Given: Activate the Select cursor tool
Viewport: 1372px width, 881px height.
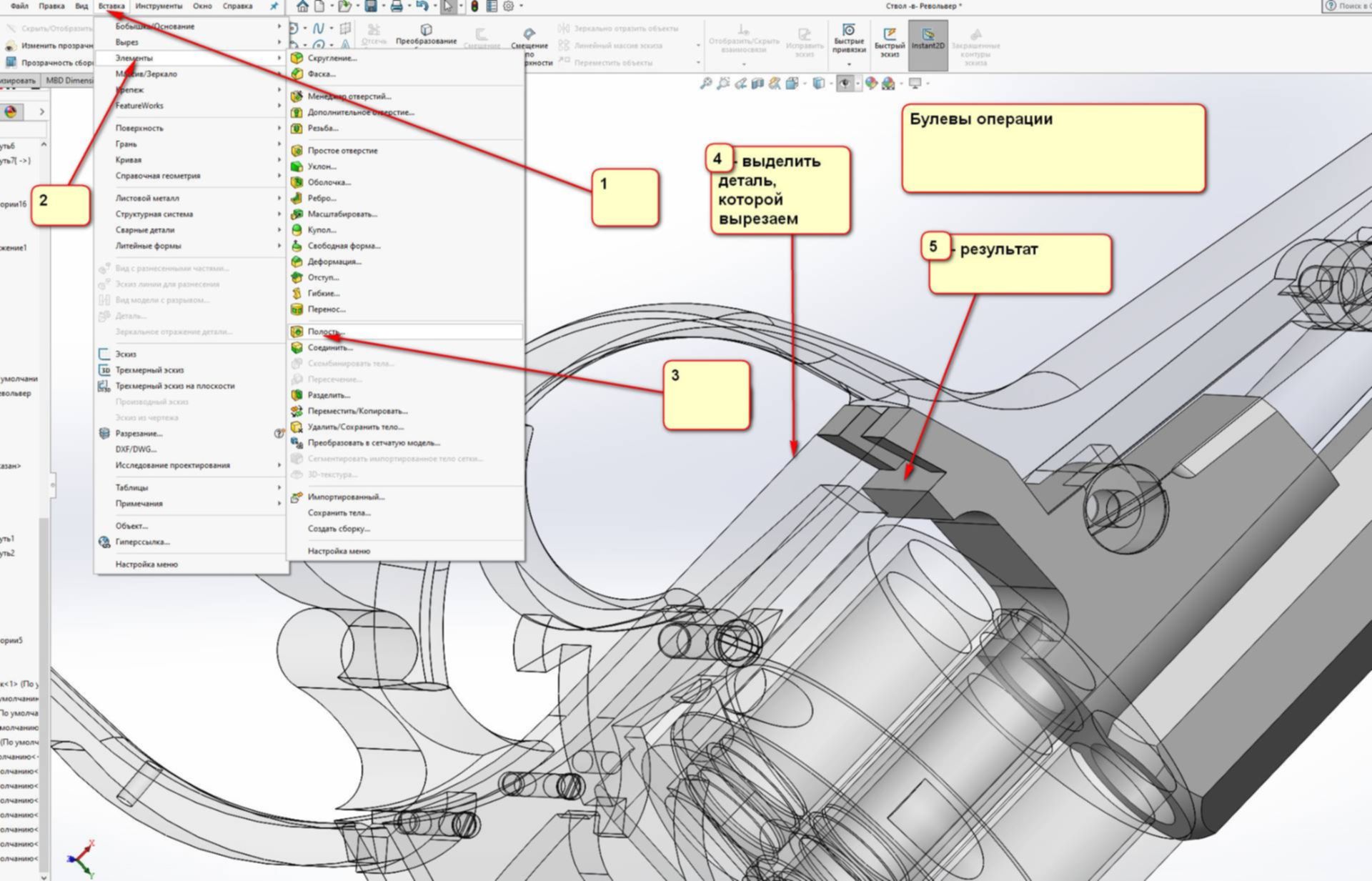Looking at the screenshot, I should tap(448, 6).
